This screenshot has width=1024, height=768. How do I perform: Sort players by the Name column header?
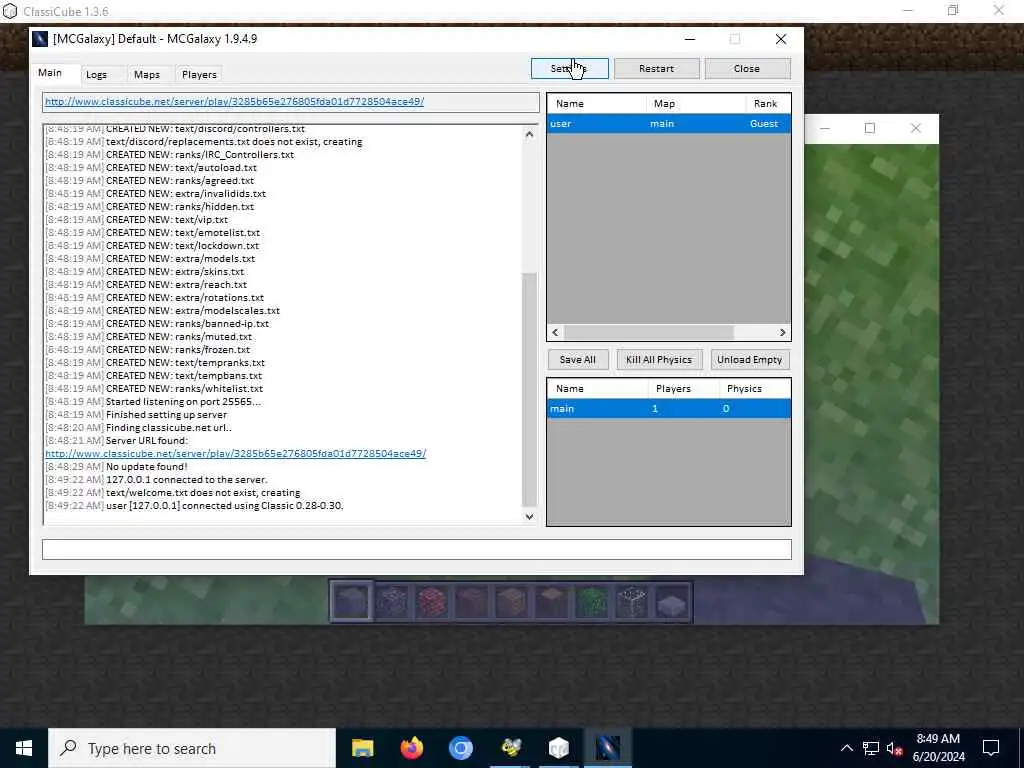597,103
